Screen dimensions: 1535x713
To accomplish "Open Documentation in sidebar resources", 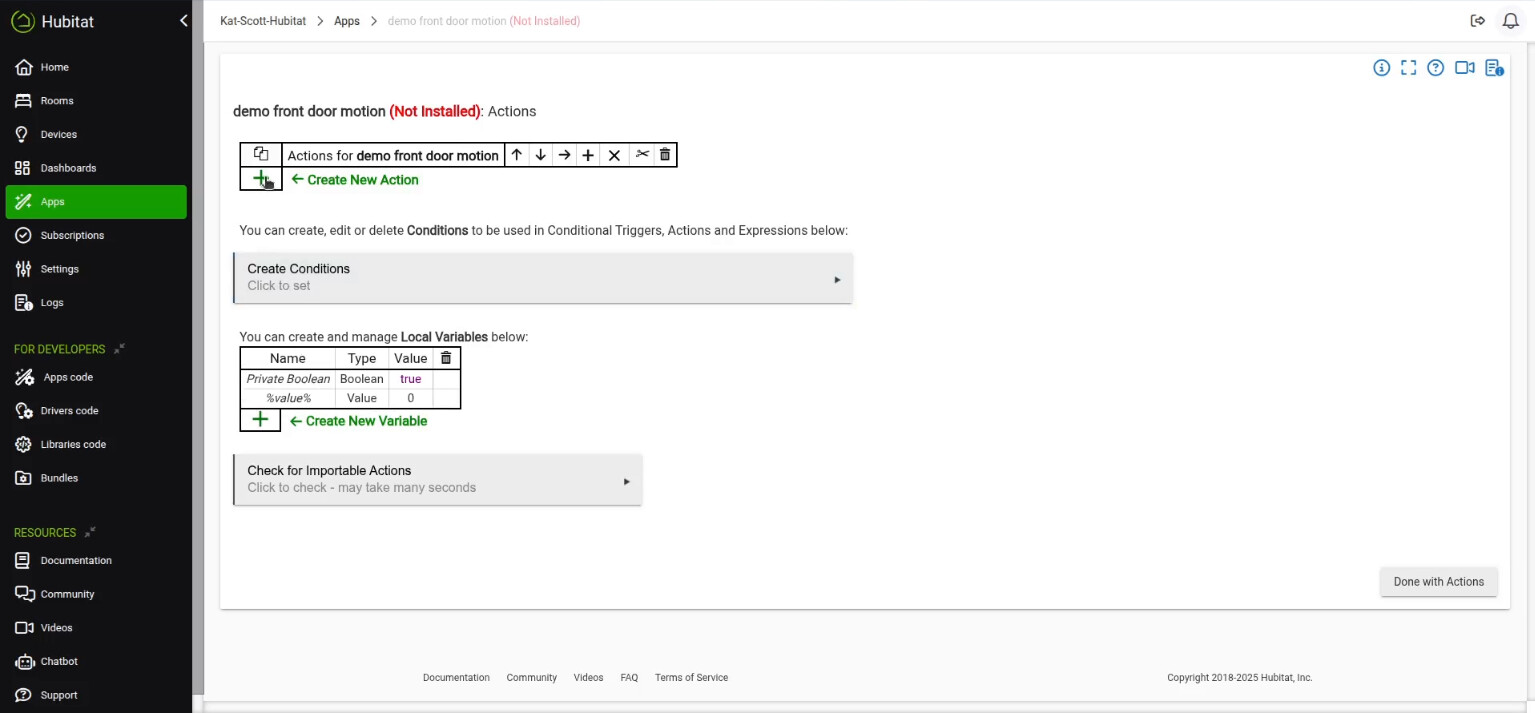I will pos(96,560).
